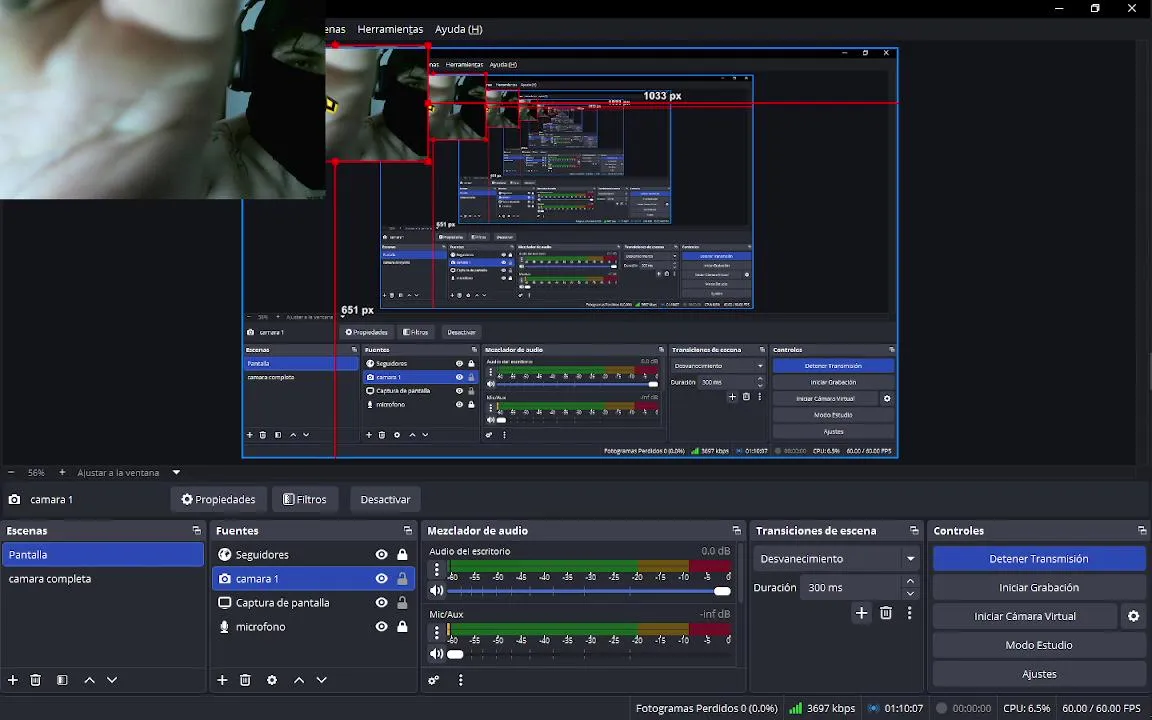This screenshot has width=1152, height=720.
Task: Mute Audio del escritorio speaker icon
Action: point(436,591)
